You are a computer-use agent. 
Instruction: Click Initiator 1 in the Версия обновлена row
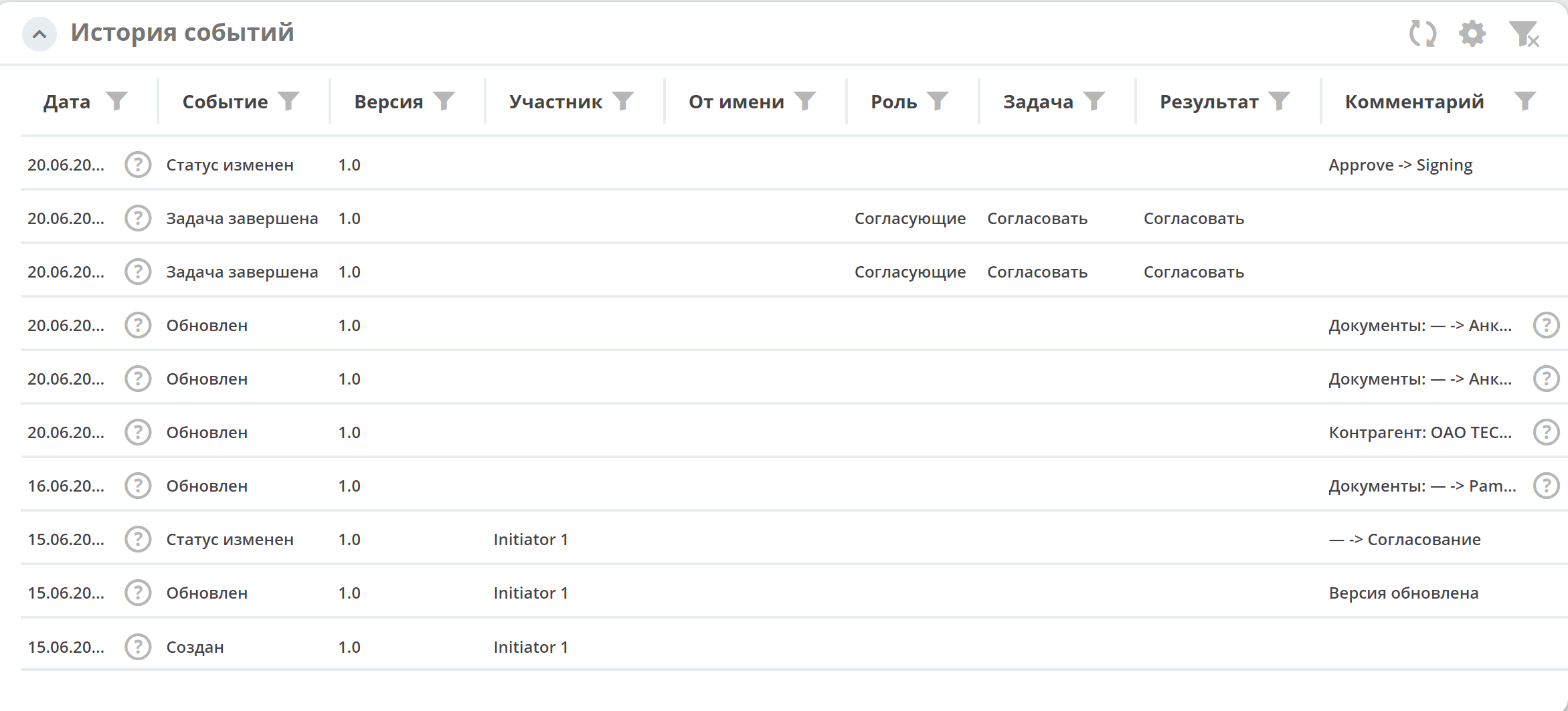tap(531, 593)
